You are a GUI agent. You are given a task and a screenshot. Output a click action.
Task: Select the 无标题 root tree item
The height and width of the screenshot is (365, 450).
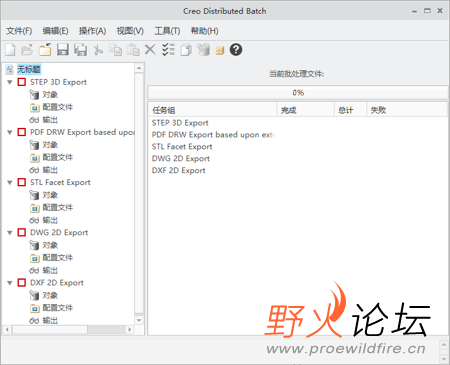point(29,69)
